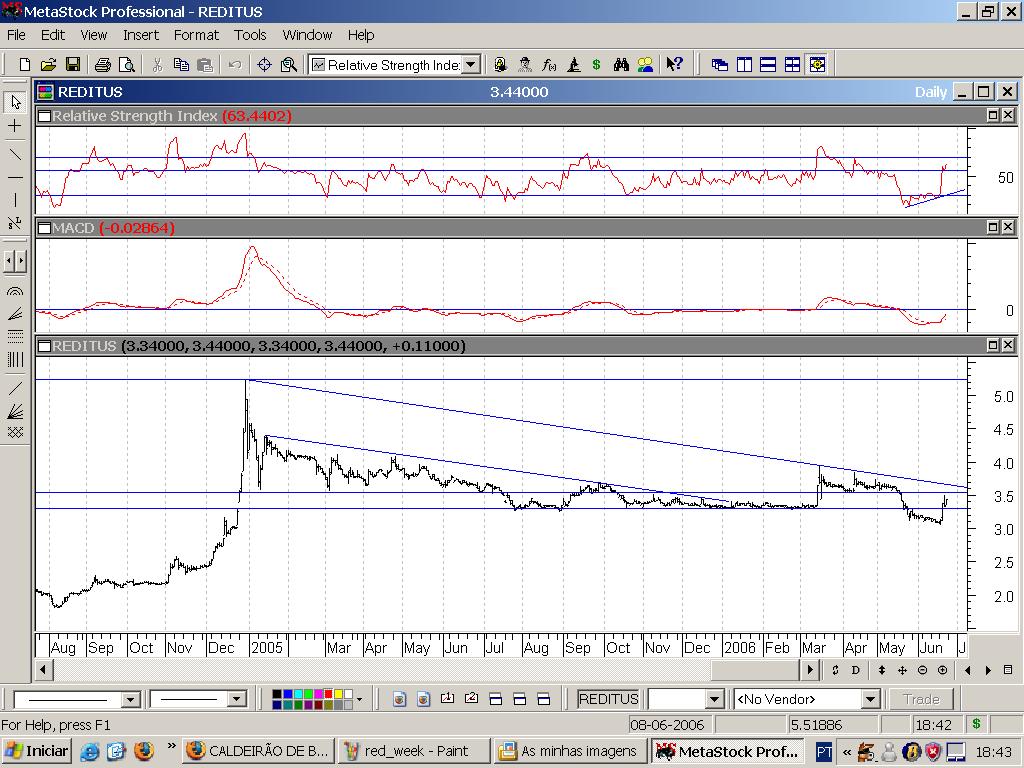
Task: Expand the No Vendor dropdown
Action: point(870,700)
